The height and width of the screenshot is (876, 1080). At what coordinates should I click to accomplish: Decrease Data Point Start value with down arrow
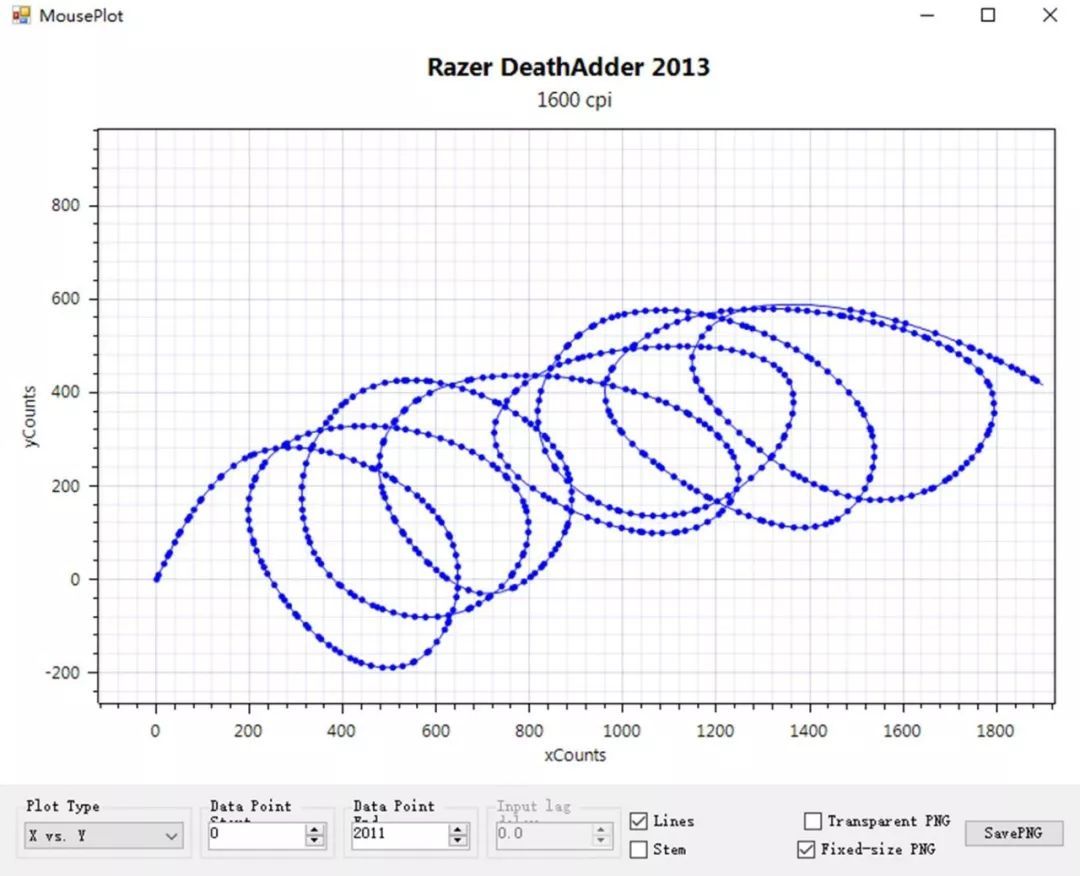tap(315, 841)
